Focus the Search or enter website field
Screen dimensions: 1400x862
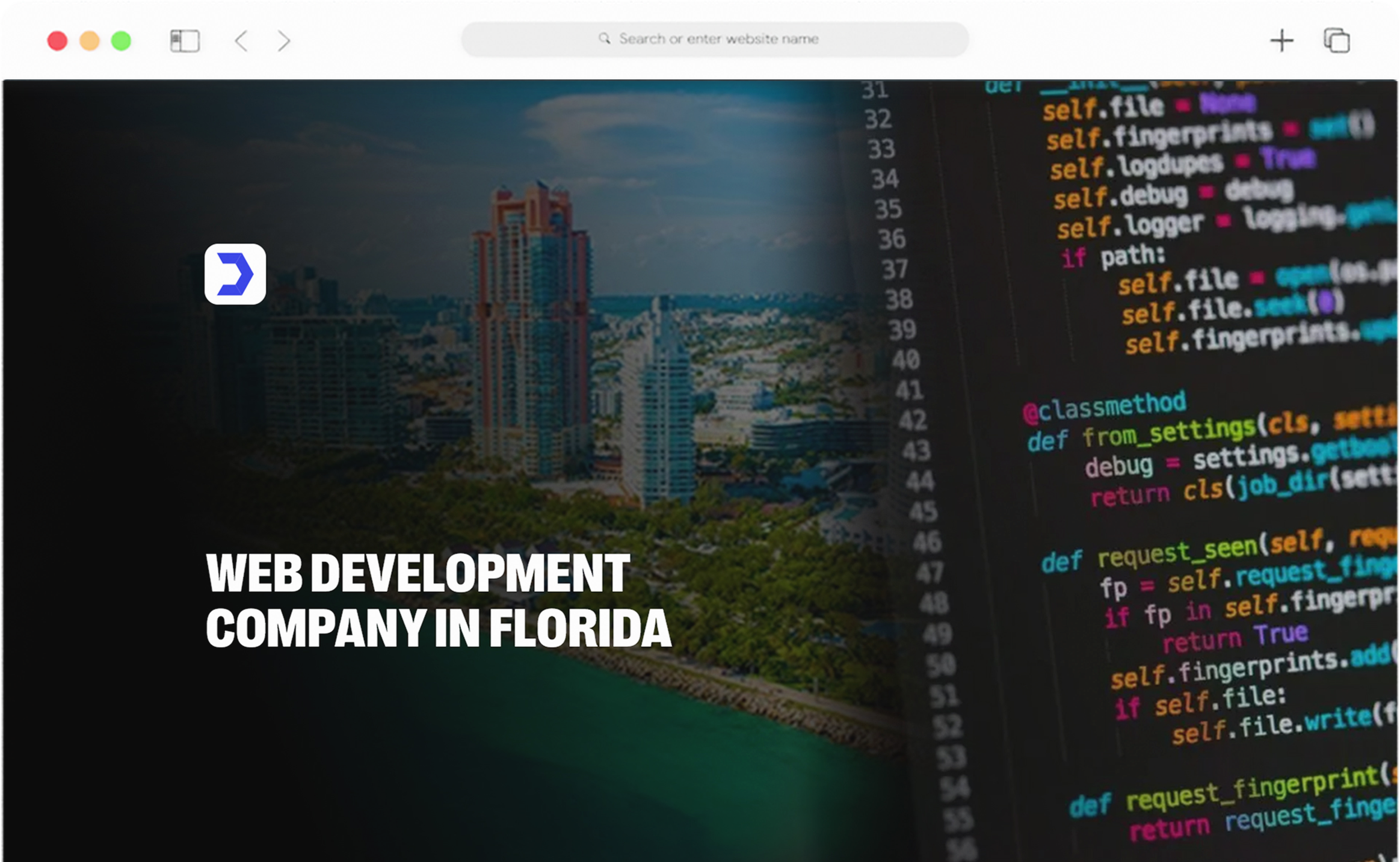tap(718, 39)
